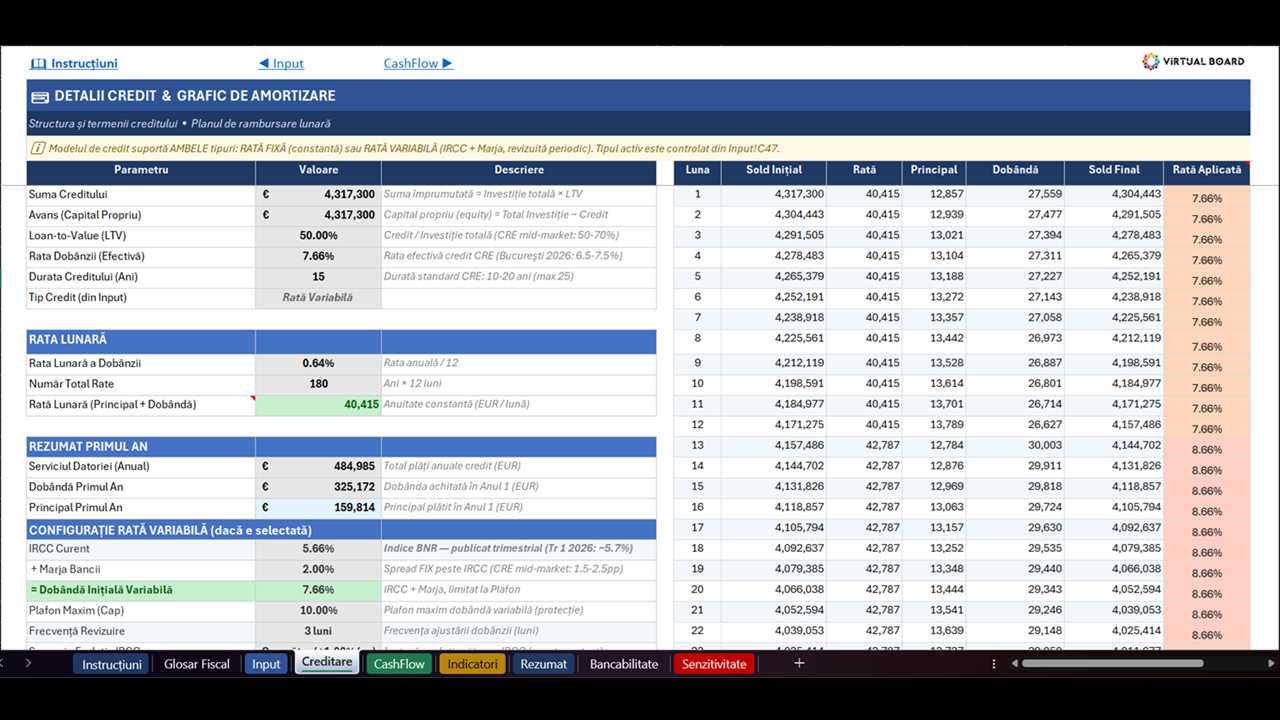
Task: Open the Glosar Fiscal sheet tab
Action: pyautogui.click(x=197, y=664)
